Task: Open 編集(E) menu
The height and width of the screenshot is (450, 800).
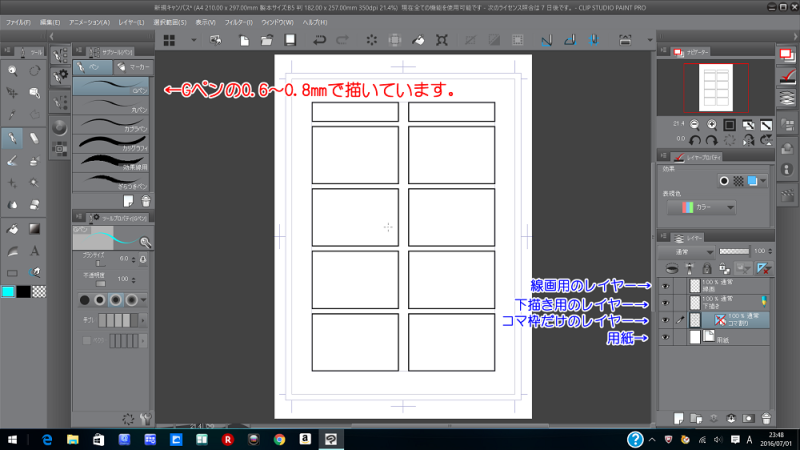Action: tap(50, 22)
